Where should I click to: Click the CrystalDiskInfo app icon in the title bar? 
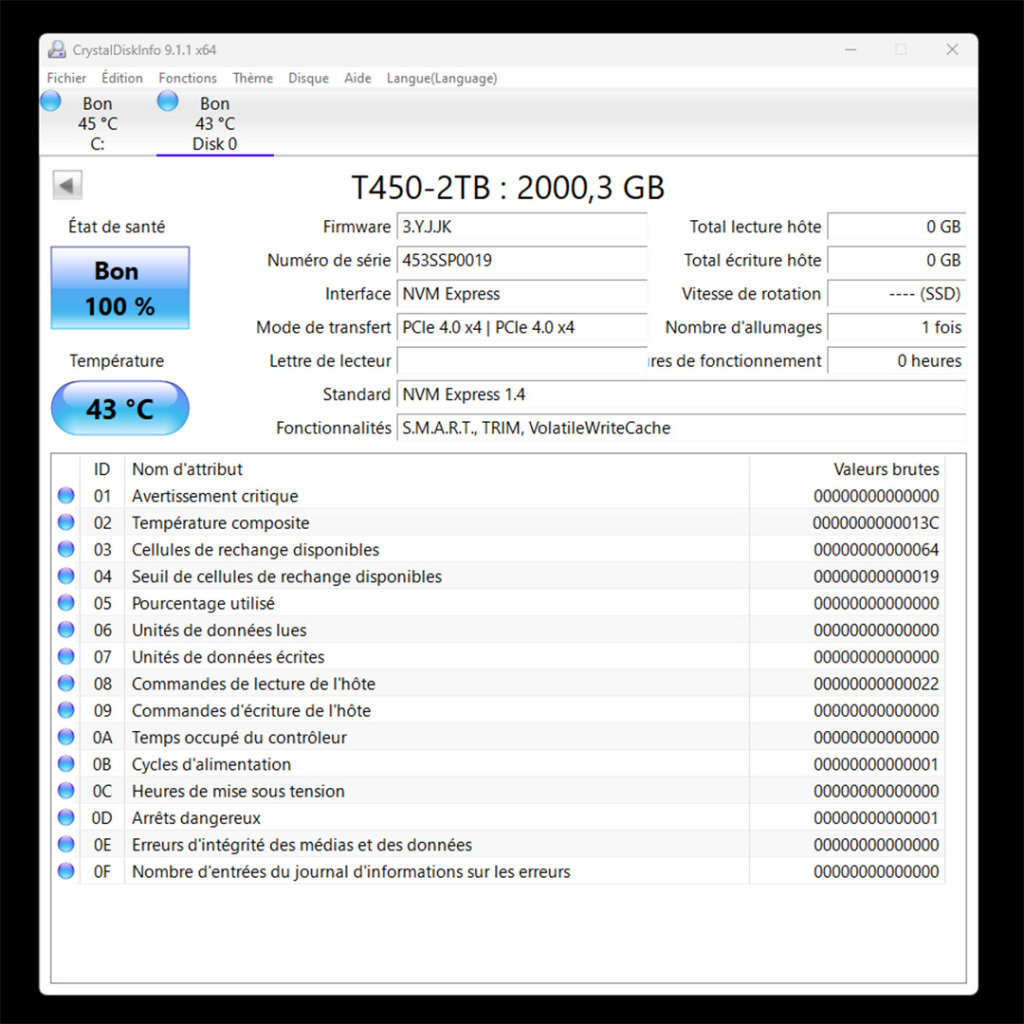pos(57,50)
